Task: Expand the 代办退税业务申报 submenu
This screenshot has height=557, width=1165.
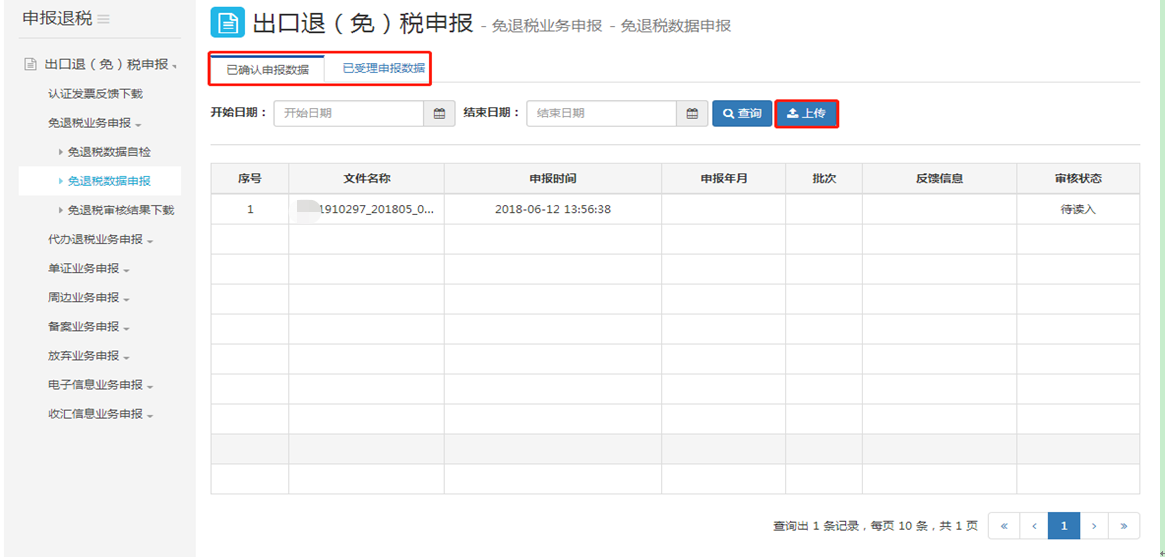Action: tap(100, 240)
